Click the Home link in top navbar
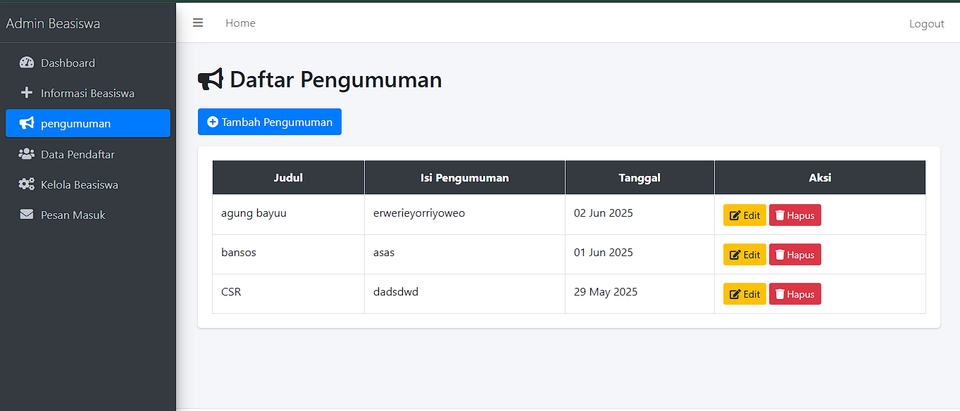Viewport: 960px width, 411px height. [x=240, y=23]
